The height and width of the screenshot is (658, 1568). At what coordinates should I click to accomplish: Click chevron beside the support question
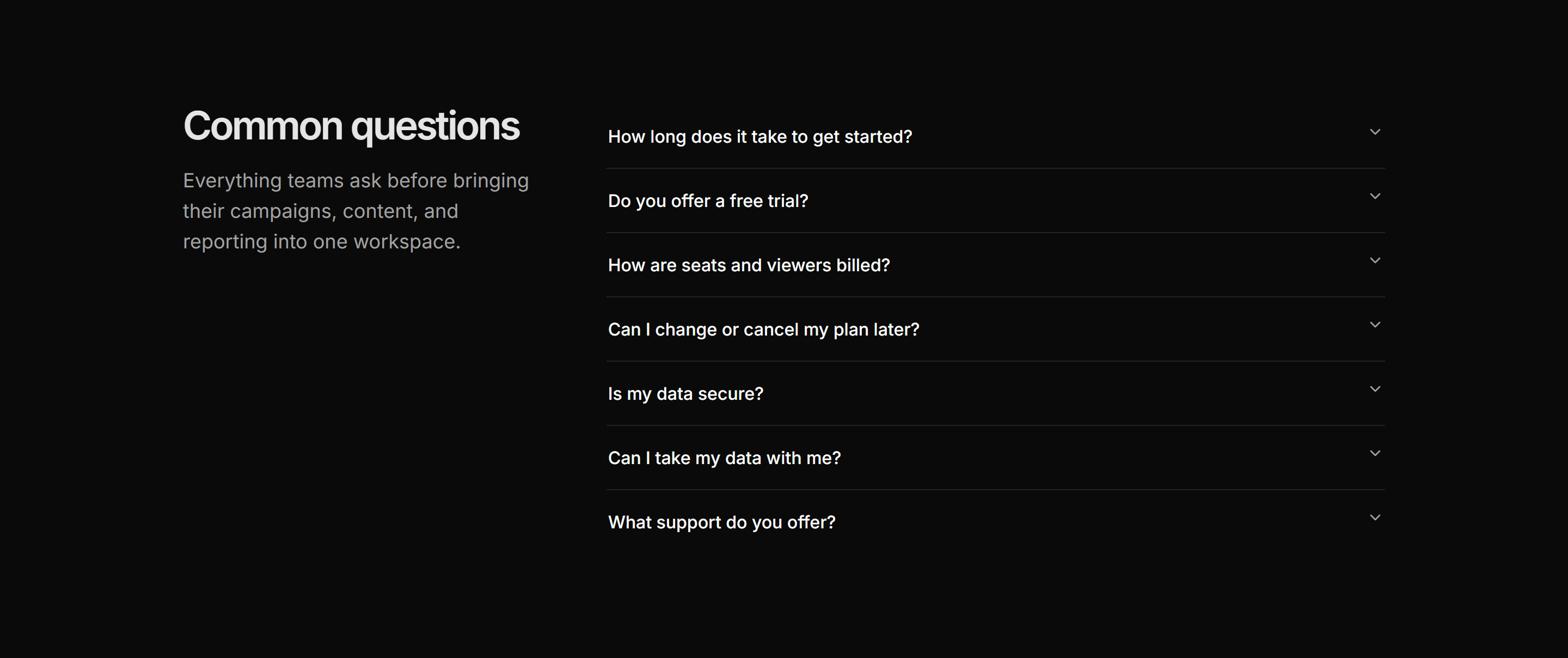pos(1375,517)
